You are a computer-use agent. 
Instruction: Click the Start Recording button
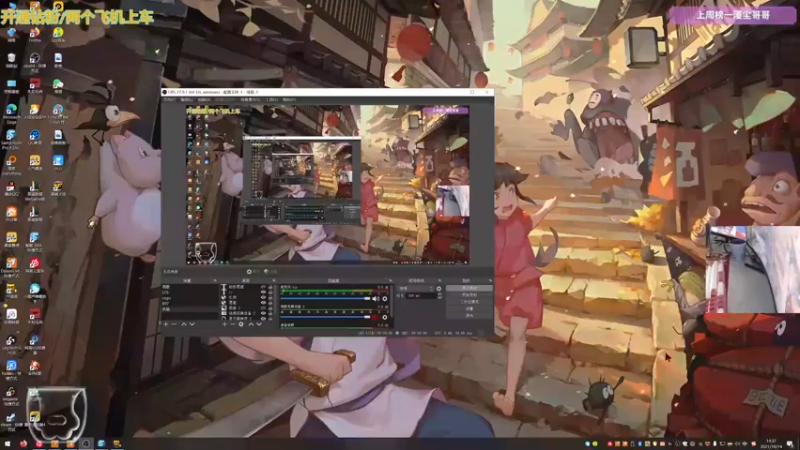pos(469,294)
